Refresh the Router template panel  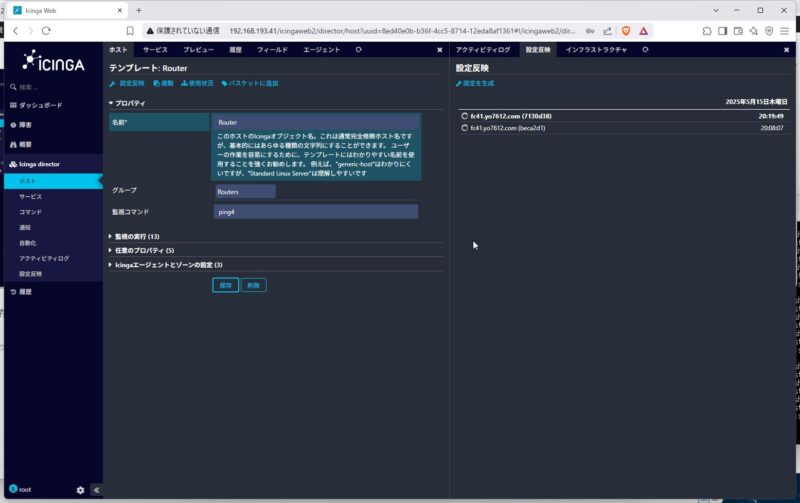pos(359,49)
